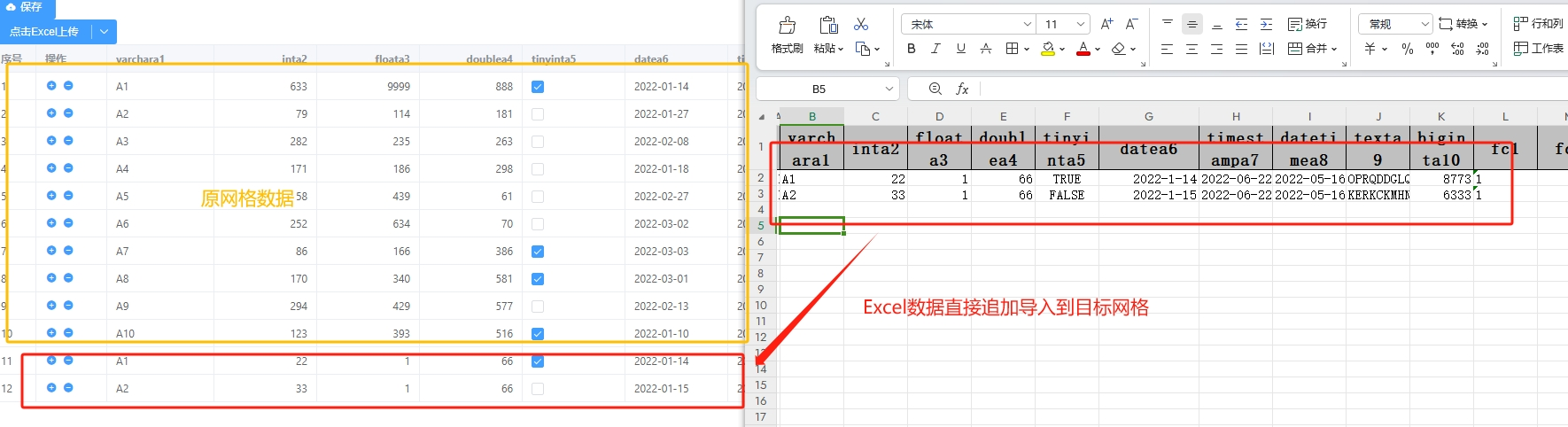Uncheck the tinyinta5 checkbox for 2022-01-14 row A1
The width and height of the screenshot is (1568, 427).
pos(538,87)
